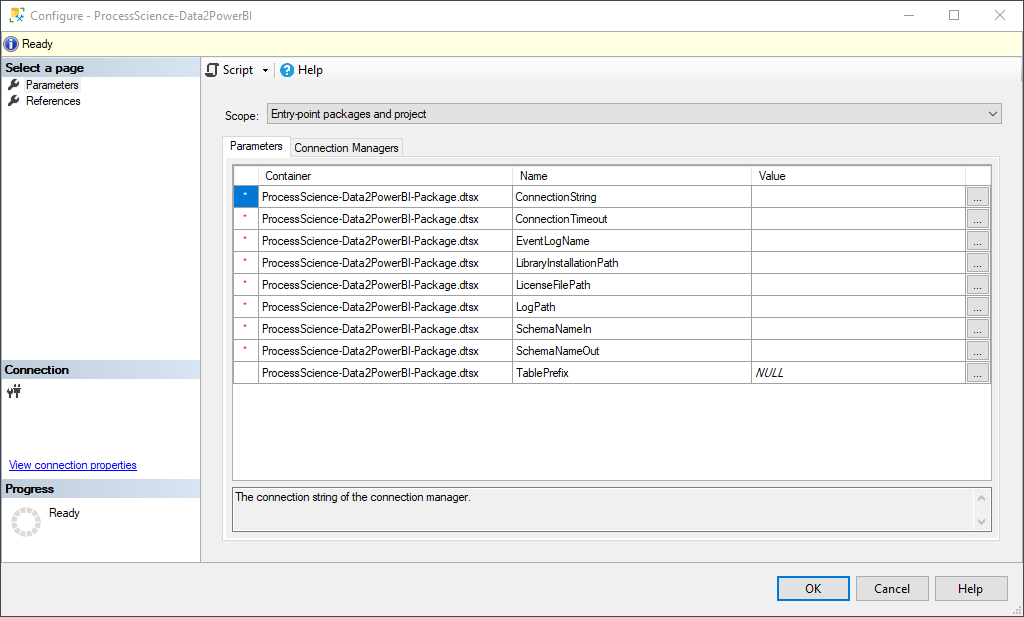1024x617 pixels.
Task: Select the EventLogName name cell
Action: pos(632,241)
